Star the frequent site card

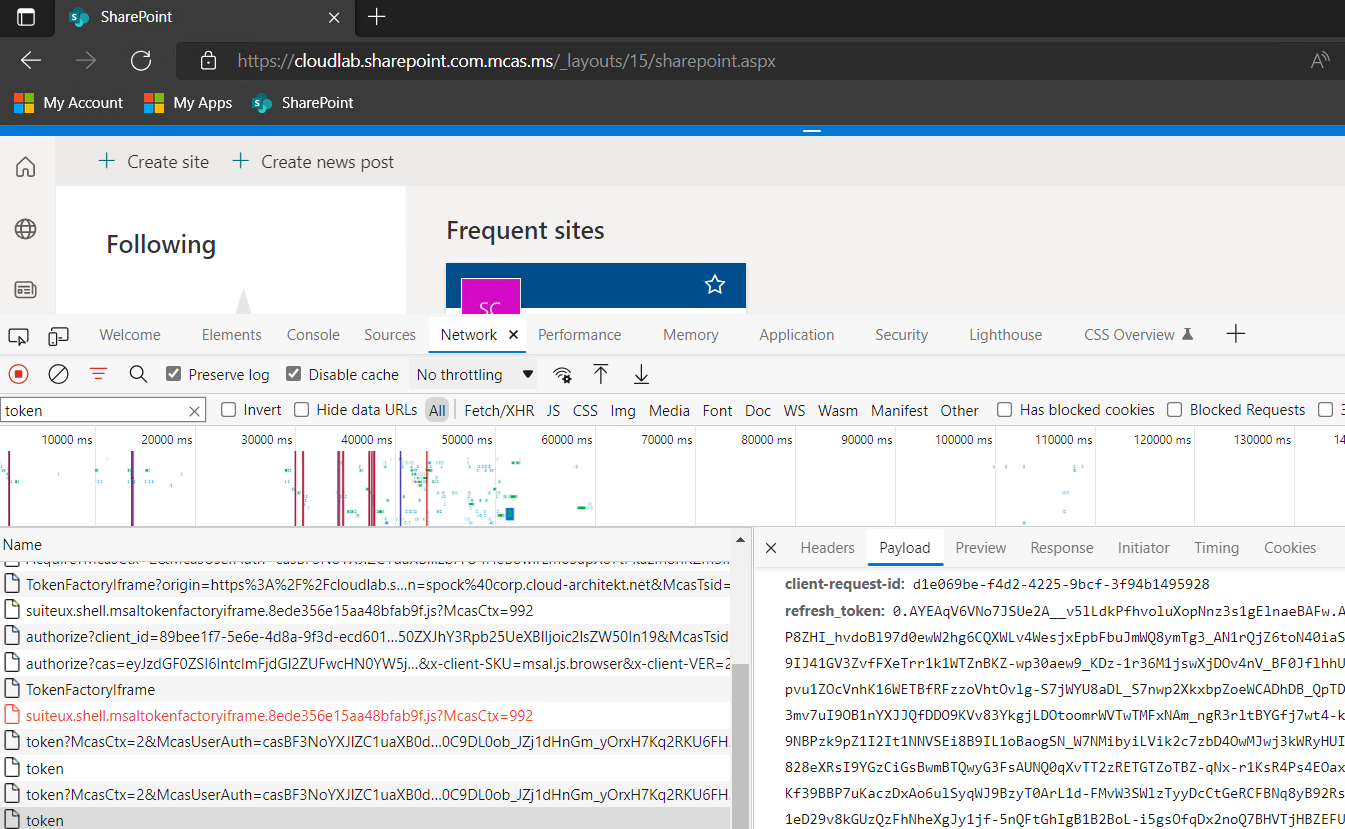click(714, 286)
